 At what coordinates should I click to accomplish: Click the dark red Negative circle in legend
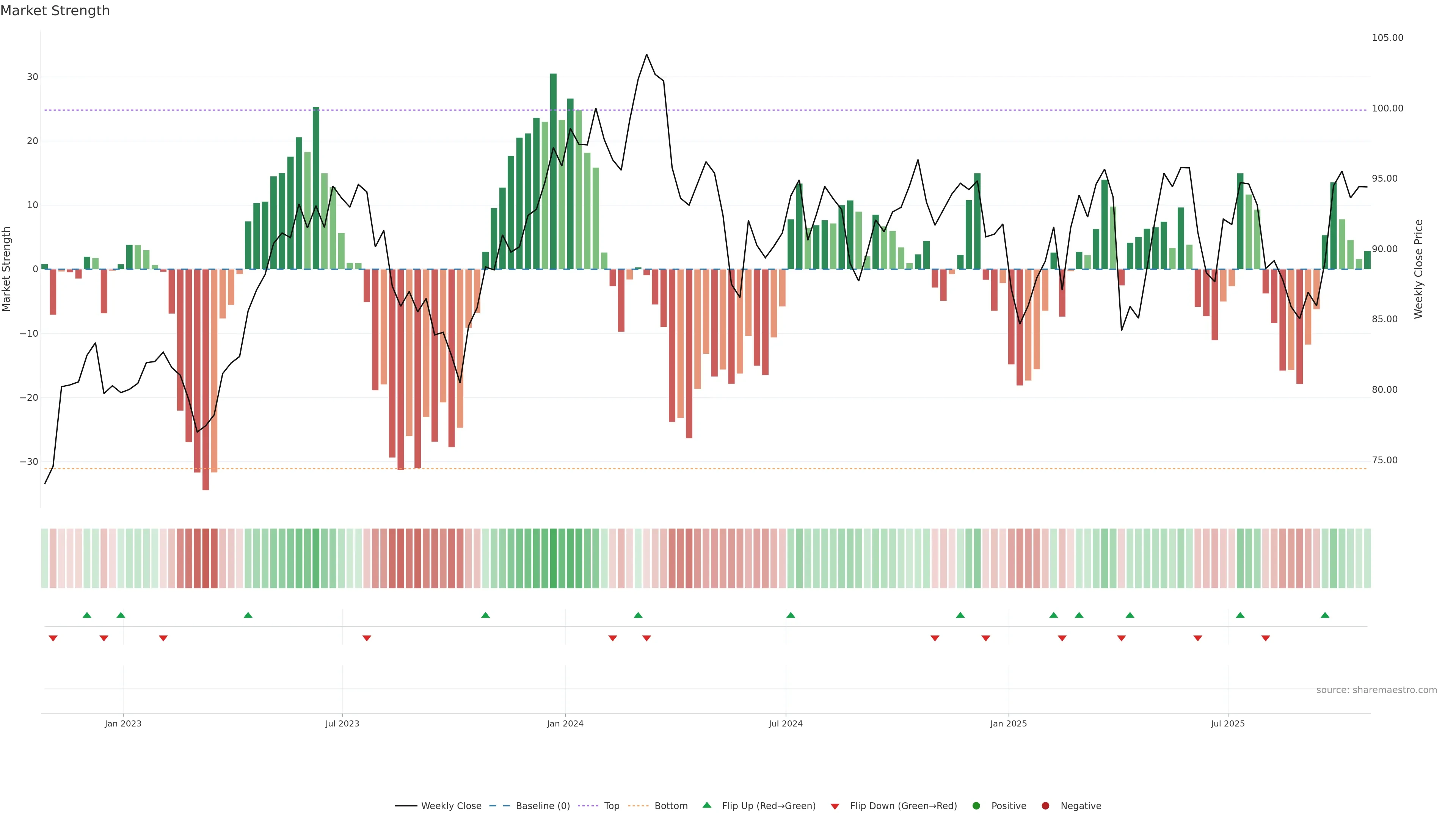(x=1045, y=806)
